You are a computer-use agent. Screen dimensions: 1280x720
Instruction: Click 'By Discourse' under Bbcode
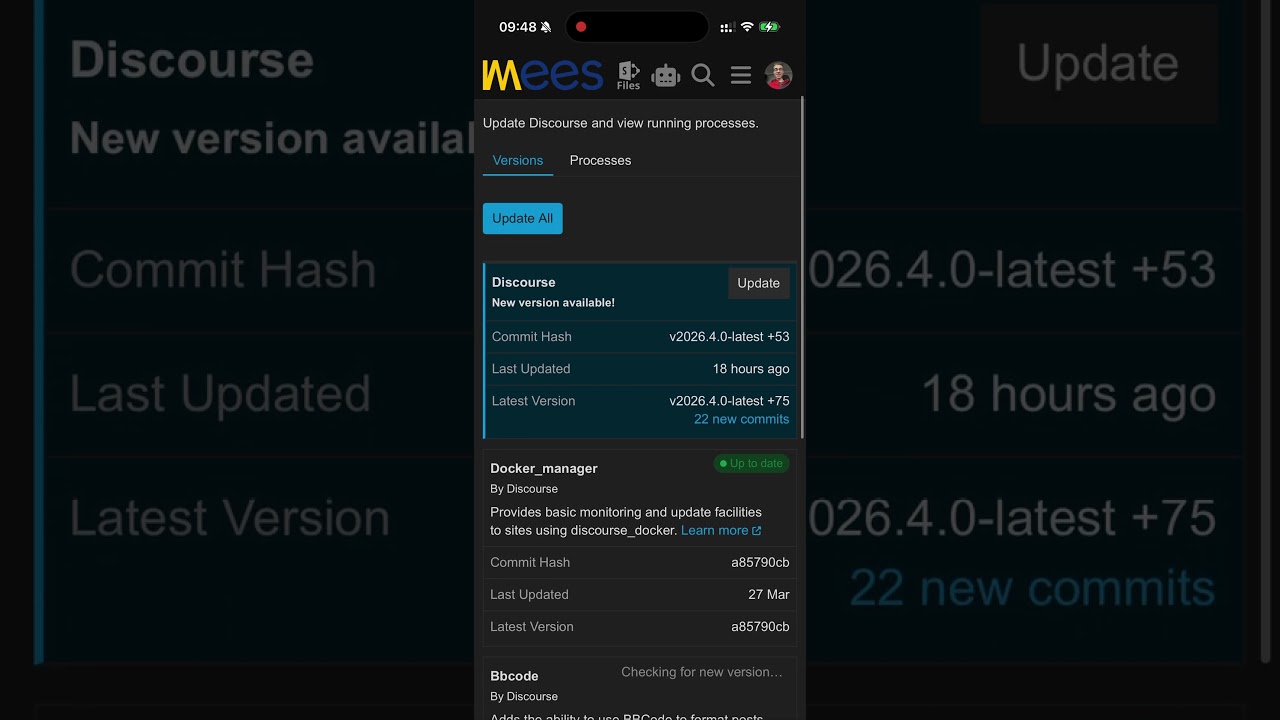click(524, 696)
